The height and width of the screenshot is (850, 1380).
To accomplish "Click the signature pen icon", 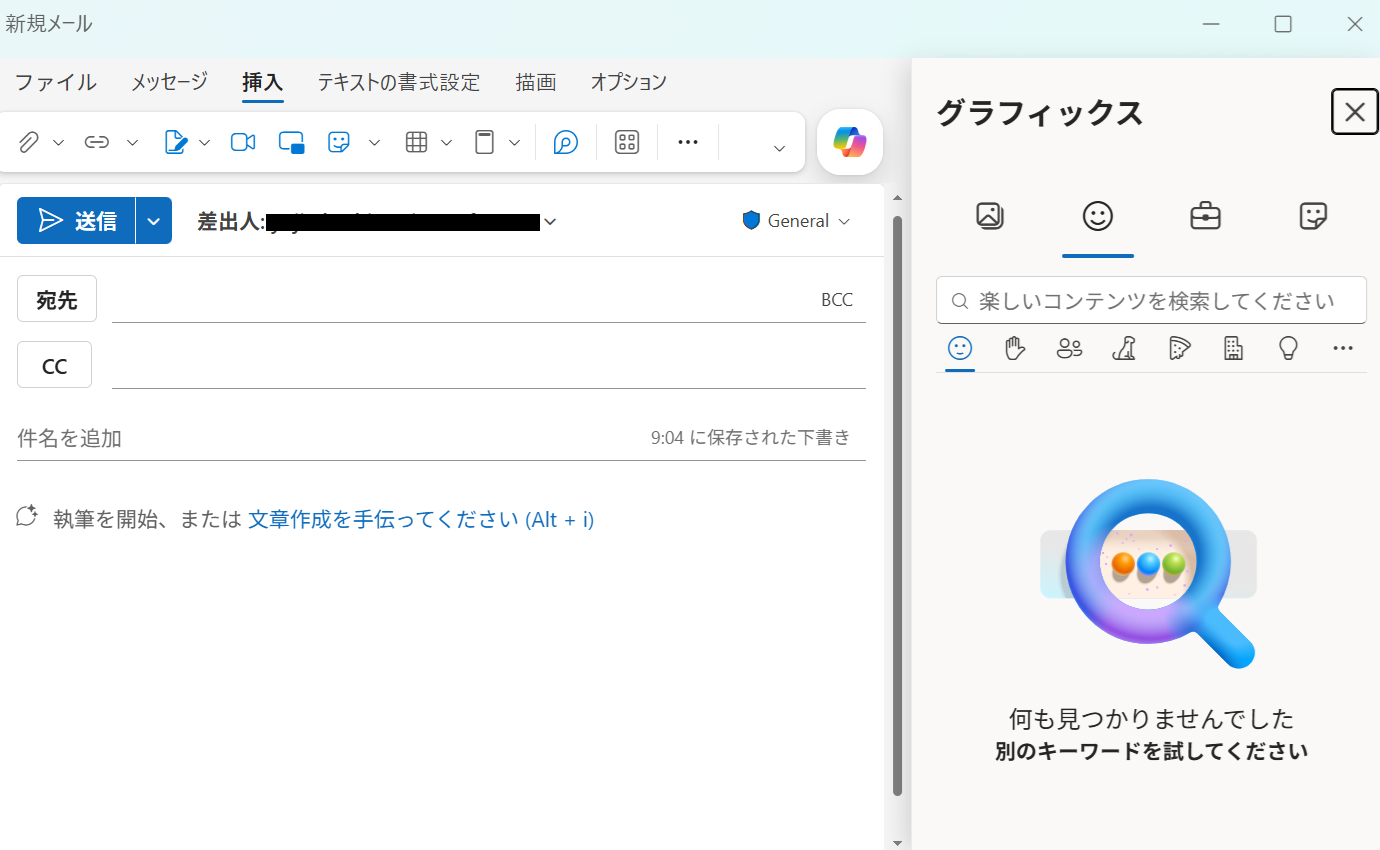I will tap(176, 142).
